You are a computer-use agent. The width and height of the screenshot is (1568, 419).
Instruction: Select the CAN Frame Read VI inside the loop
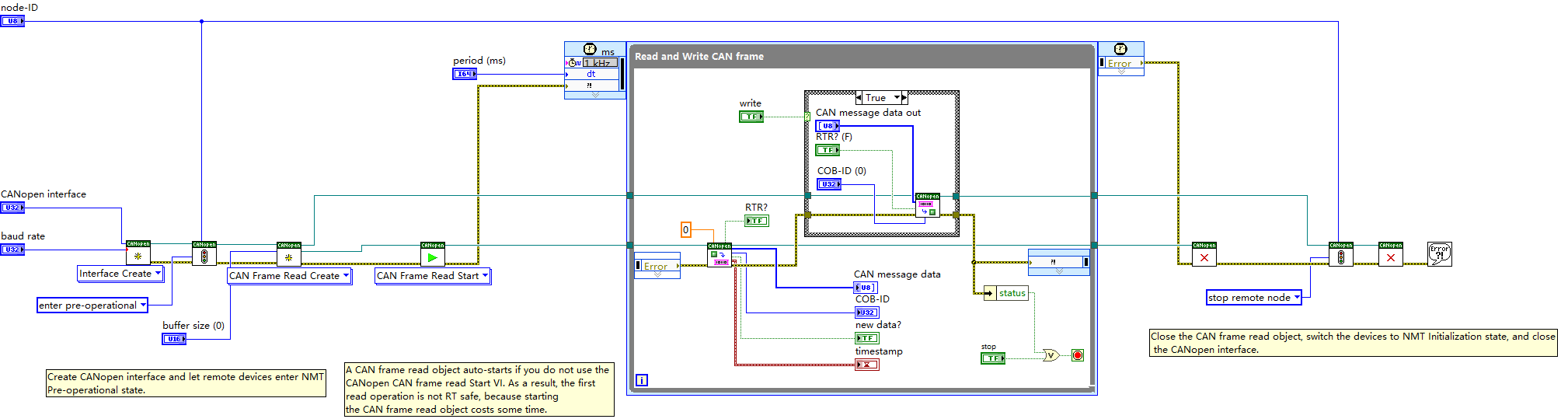pyautogui.click(x=720, y=255)
